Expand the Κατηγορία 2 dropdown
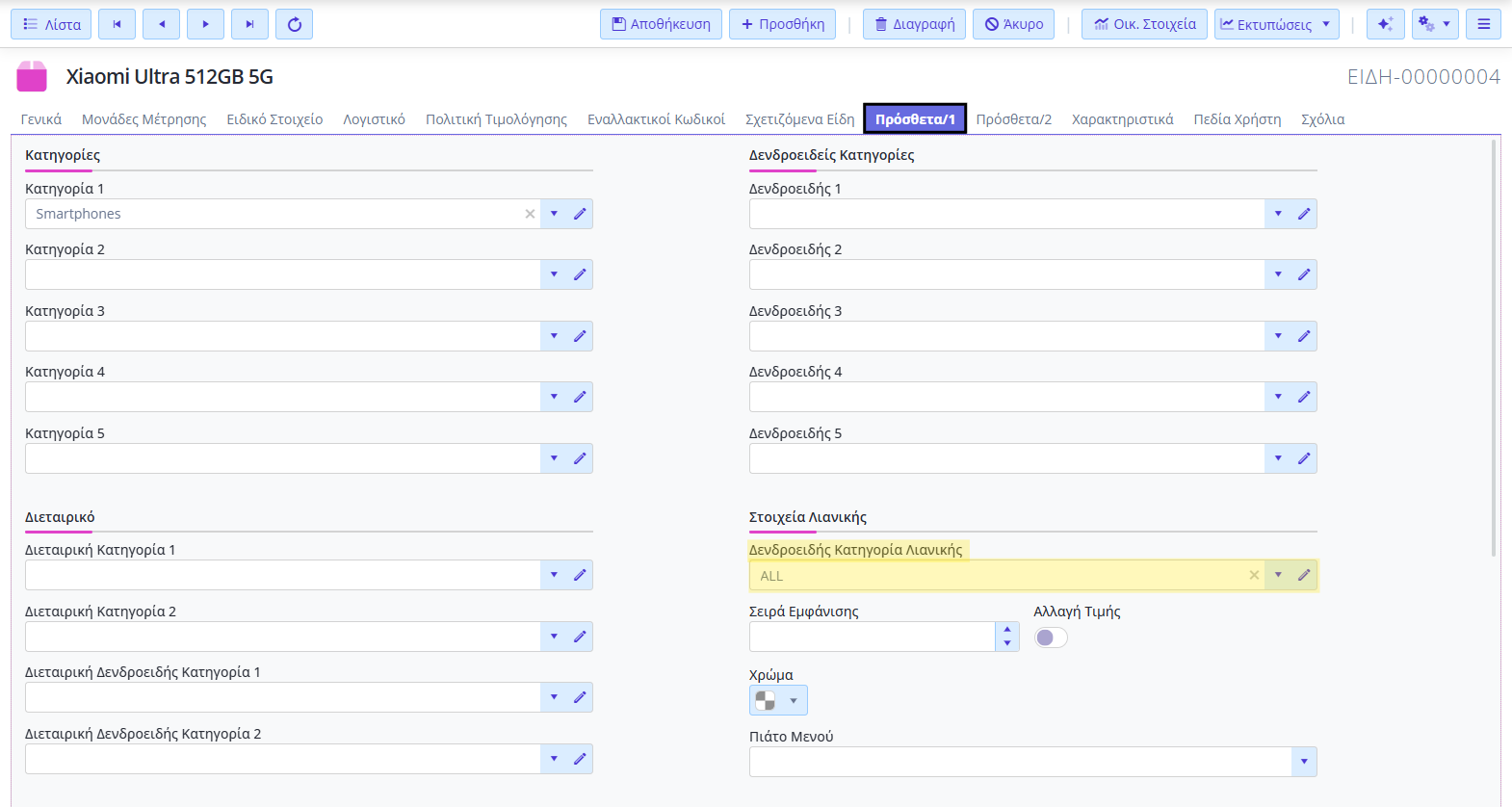Screen dimensions: 1512x807 click(x=554, y=274)
